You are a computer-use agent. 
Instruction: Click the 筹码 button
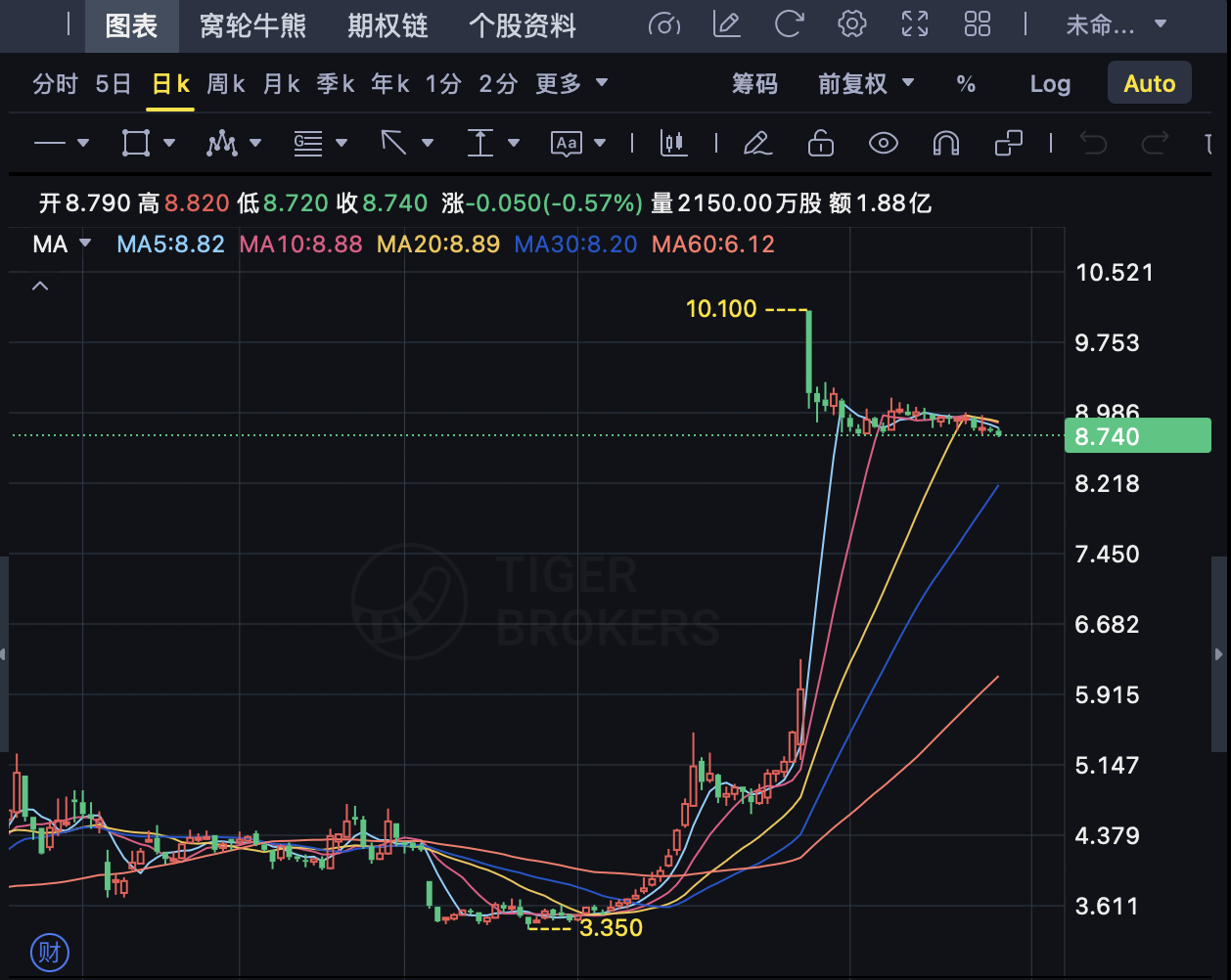tap(754, 84)
